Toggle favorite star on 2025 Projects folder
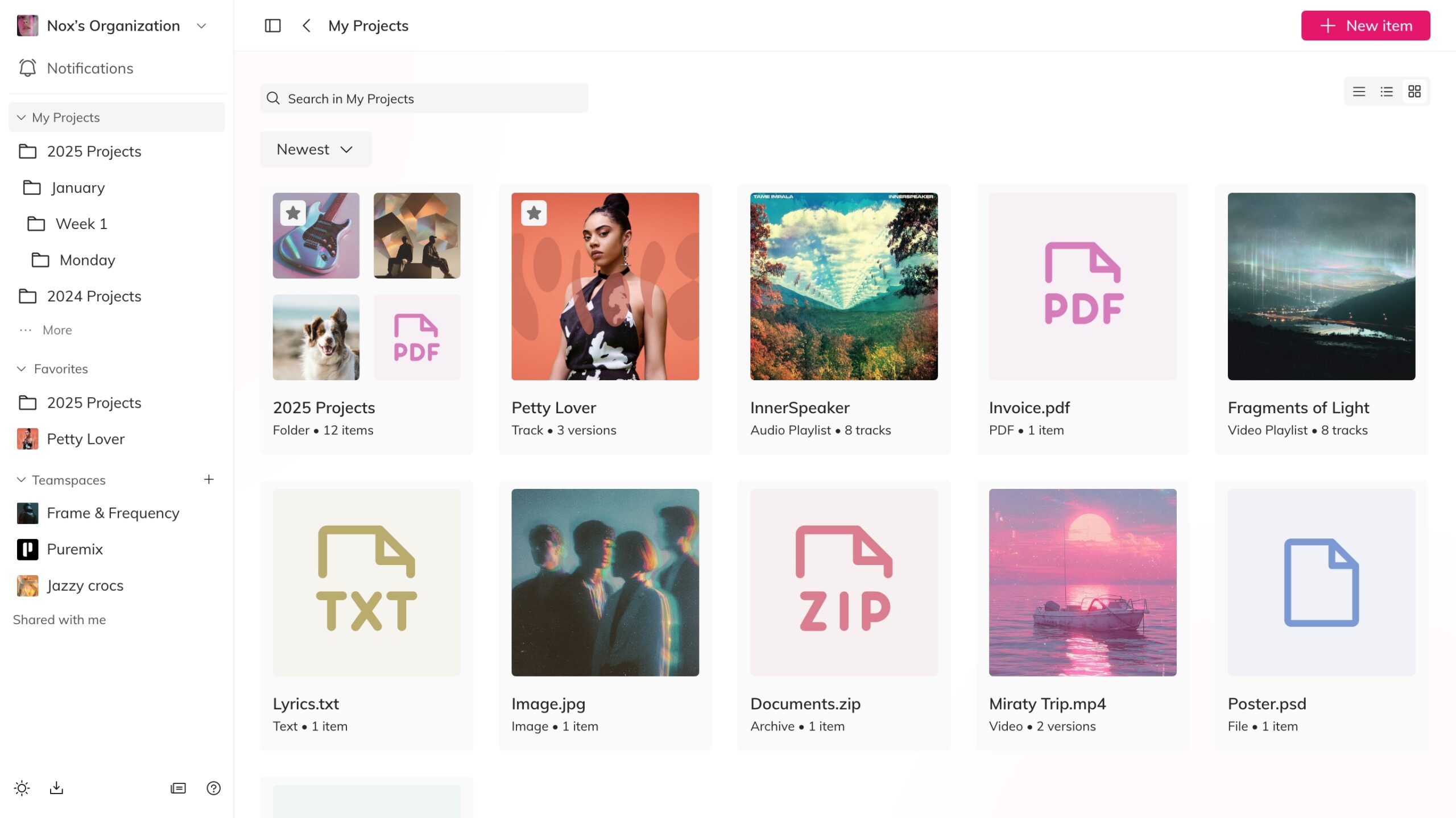This screenshot has height=818, width=1456. [x=293, y=213]
